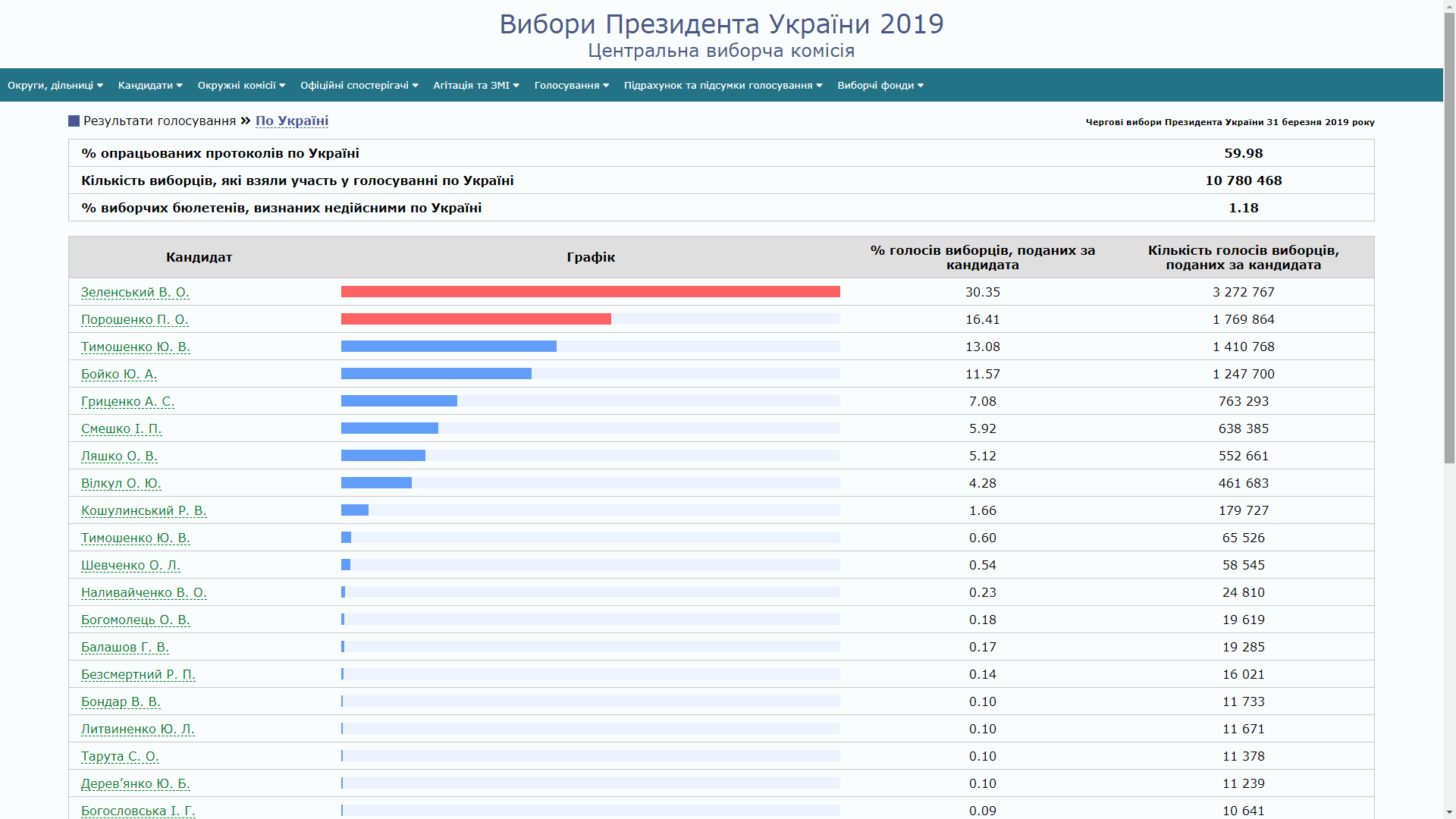The width and height of the screenshot is (1456, 819).
Task: Open candidate Богомолець О. В. link
Action: point(136,620)
